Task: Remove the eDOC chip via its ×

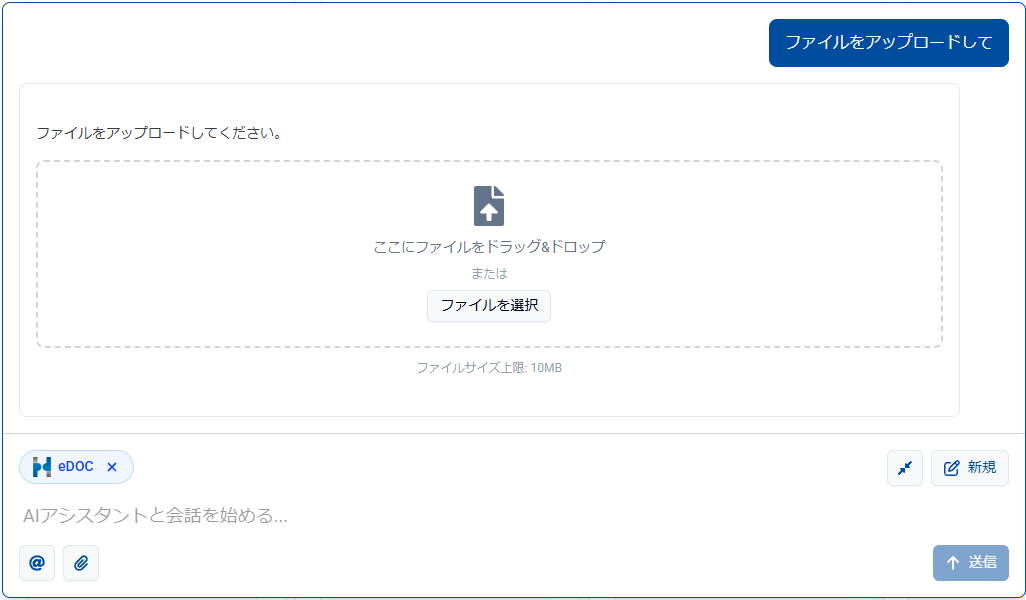Action: click(x=111, y=466)
